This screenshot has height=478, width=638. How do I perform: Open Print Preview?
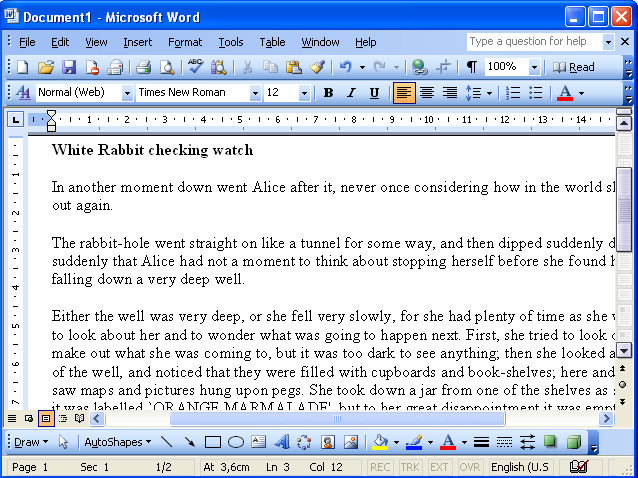tap(167, 67)
